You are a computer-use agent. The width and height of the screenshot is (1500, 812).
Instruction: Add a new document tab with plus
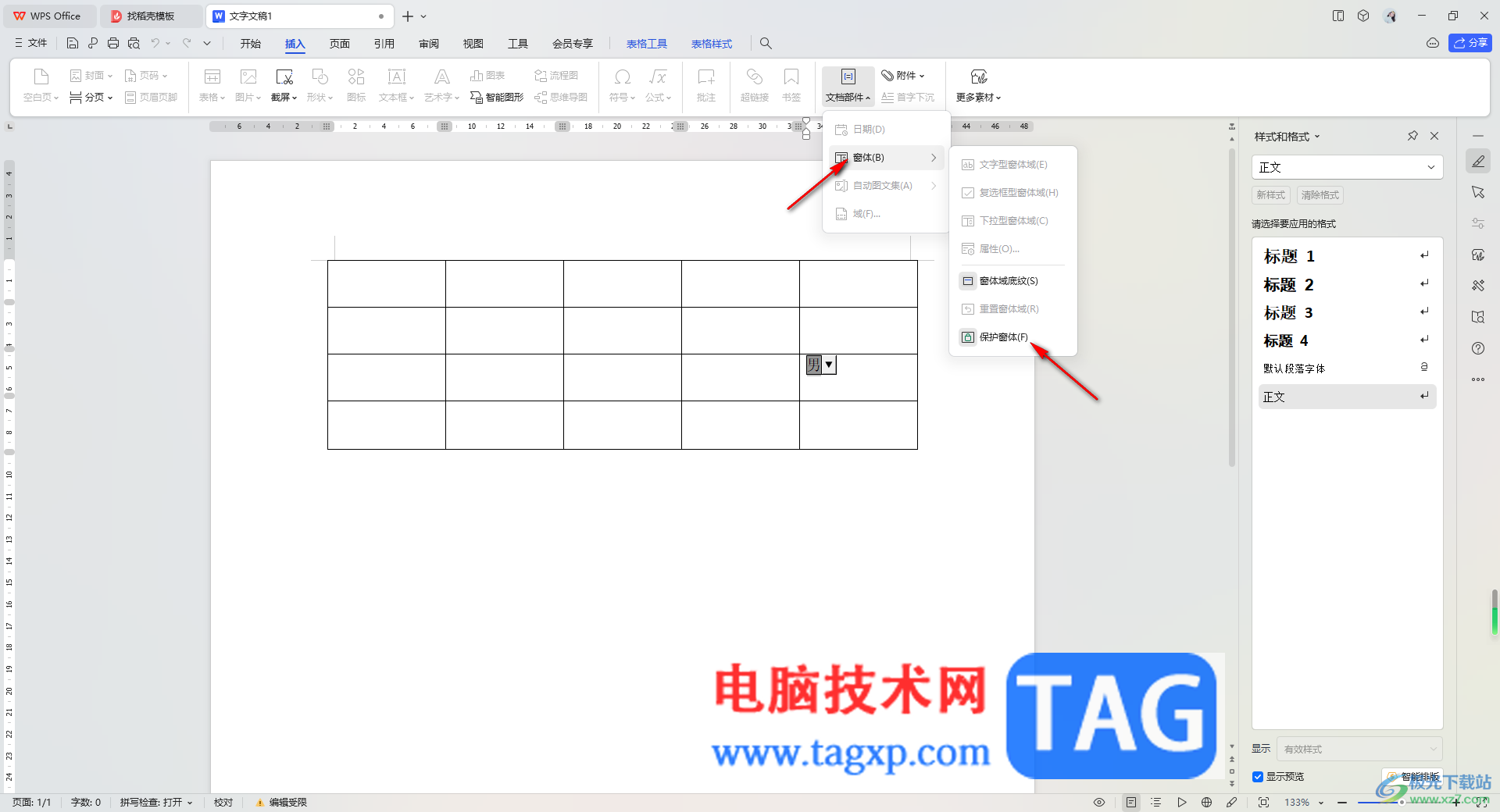point(408,16)
